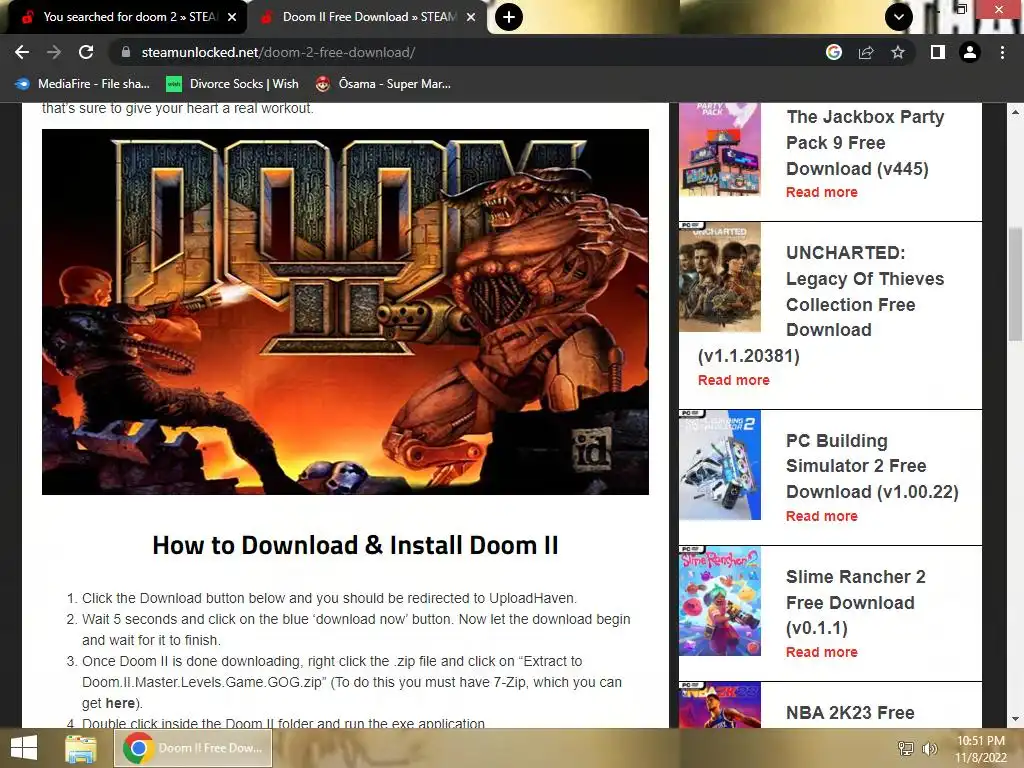Expand the tab search dropdown
Viewport: 1024px width, 768px height.
(x=899, y=17)
